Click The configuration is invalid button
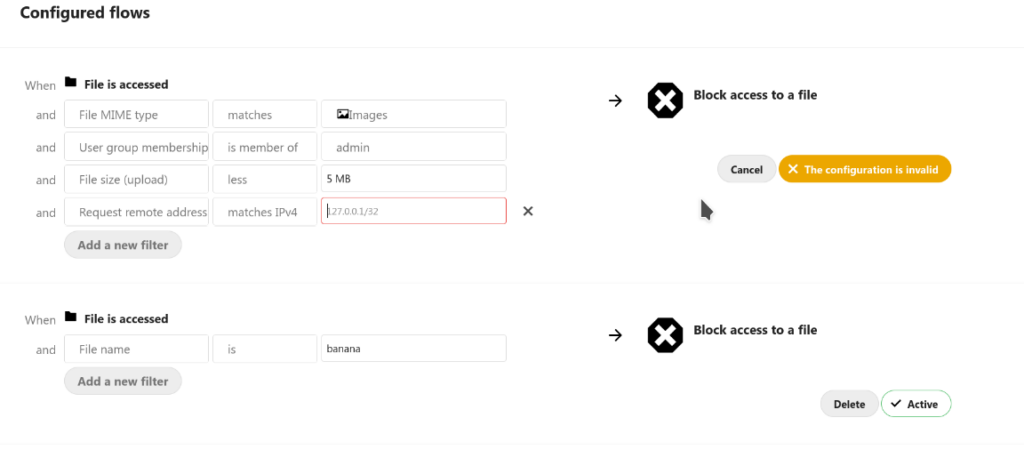 click(x=865, y=169)
